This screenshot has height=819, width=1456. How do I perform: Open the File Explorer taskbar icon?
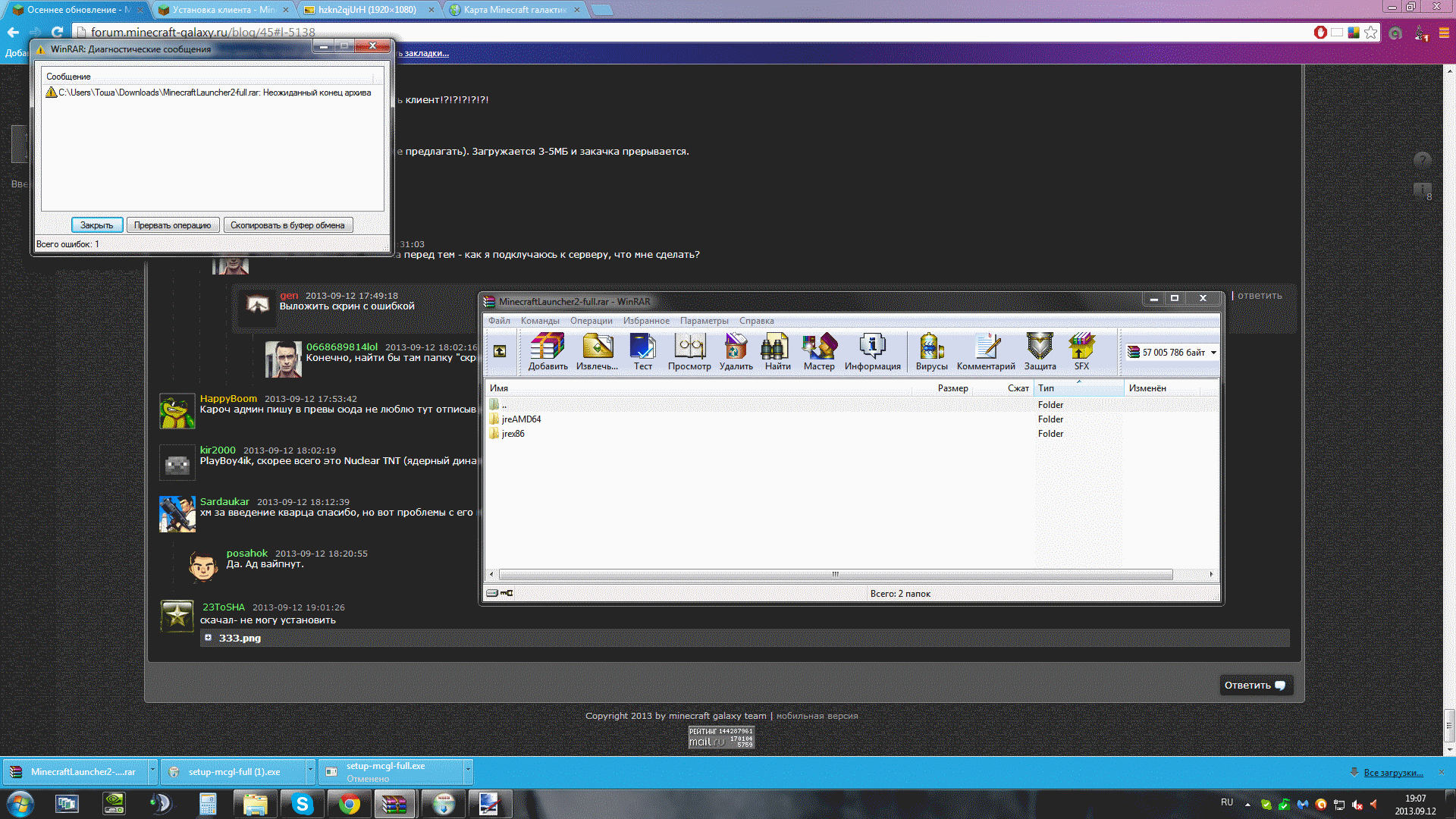click(255, 804)
